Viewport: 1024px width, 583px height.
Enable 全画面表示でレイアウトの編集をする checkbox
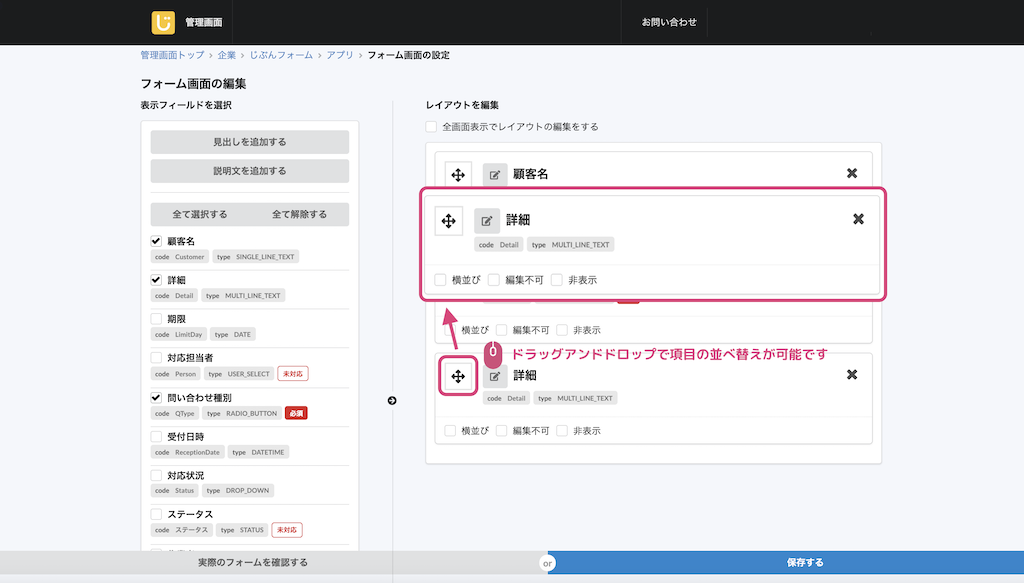click(431, 127)
